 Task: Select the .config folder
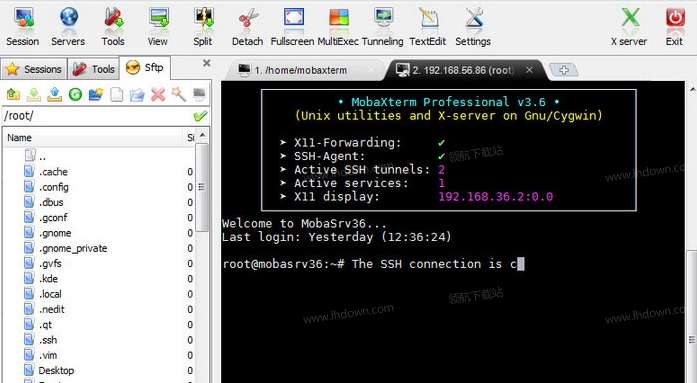(x=47, y=187)
